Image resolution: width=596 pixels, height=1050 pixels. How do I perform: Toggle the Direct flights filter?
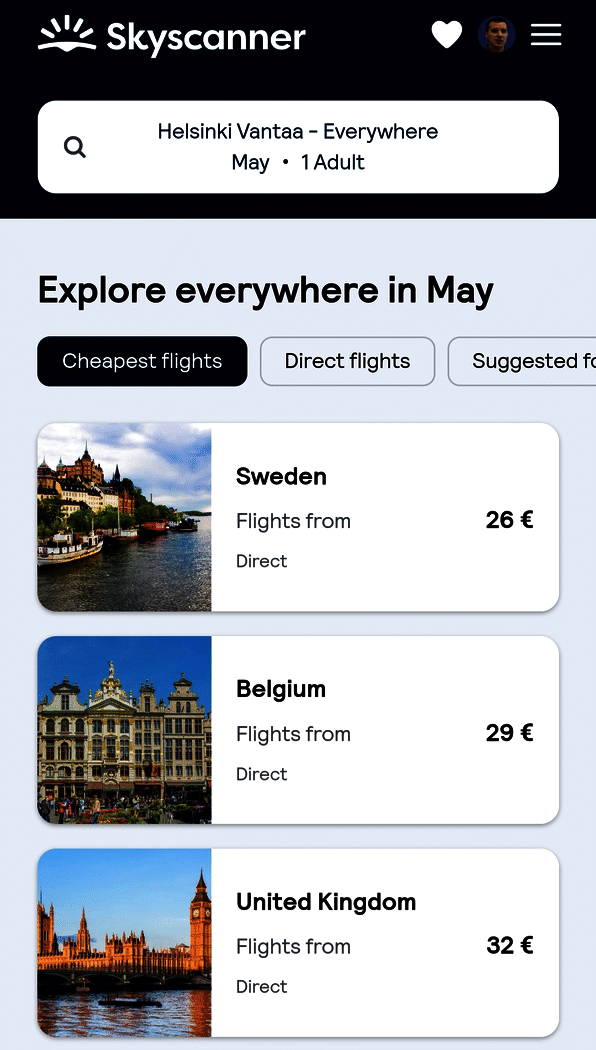click(347, 361)
